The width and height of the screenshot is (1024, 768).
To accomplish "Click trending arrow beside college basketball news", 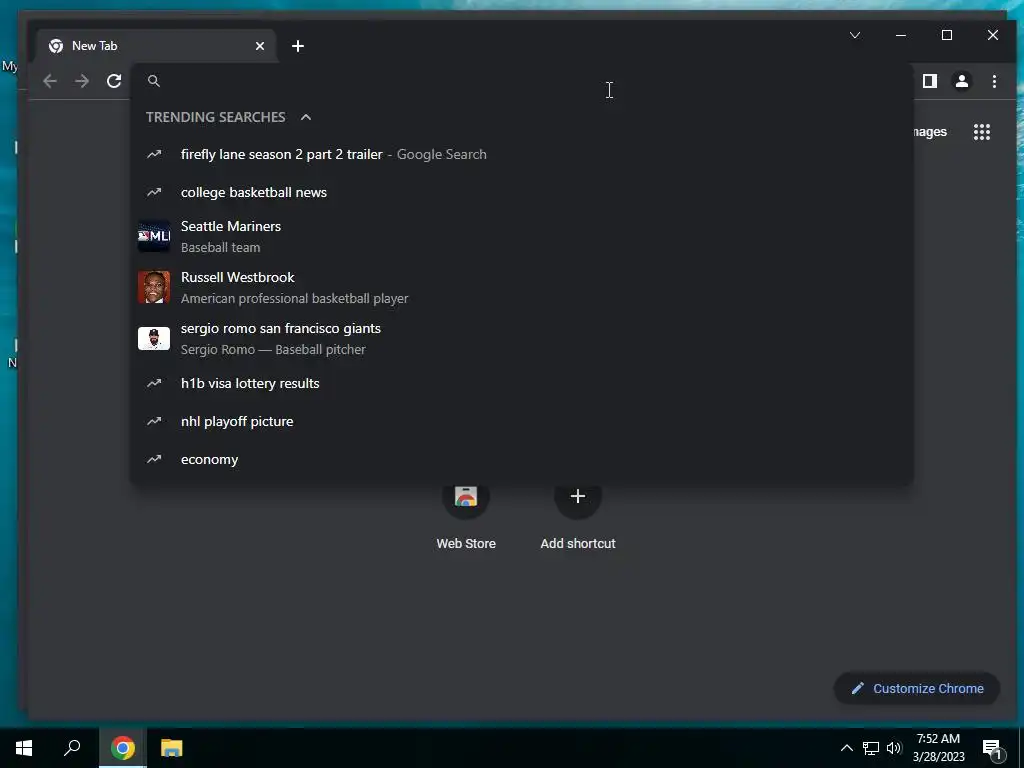I will [x=154, y=192].
